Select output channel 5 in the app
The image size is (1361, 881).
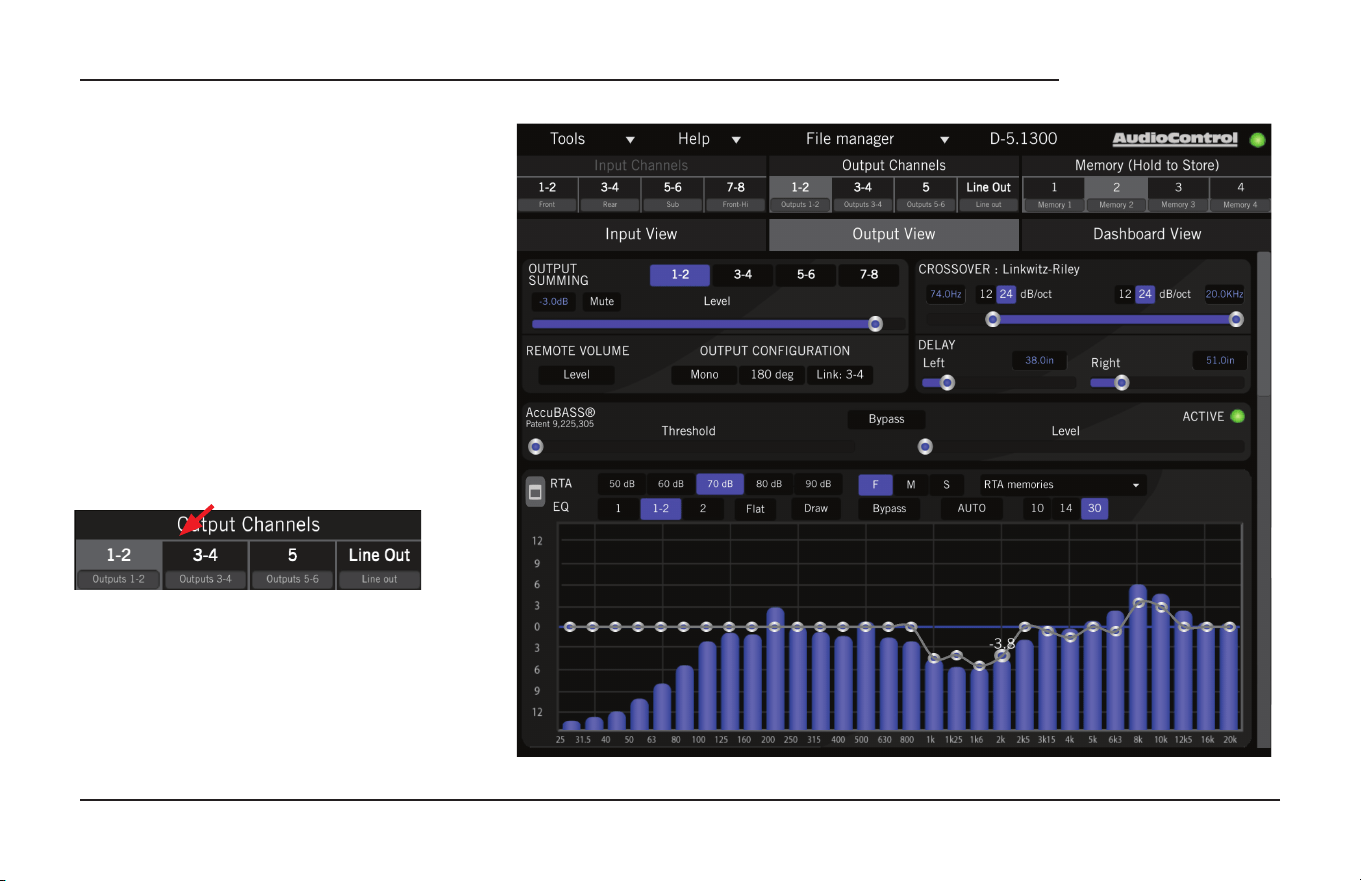click(925, 194)
